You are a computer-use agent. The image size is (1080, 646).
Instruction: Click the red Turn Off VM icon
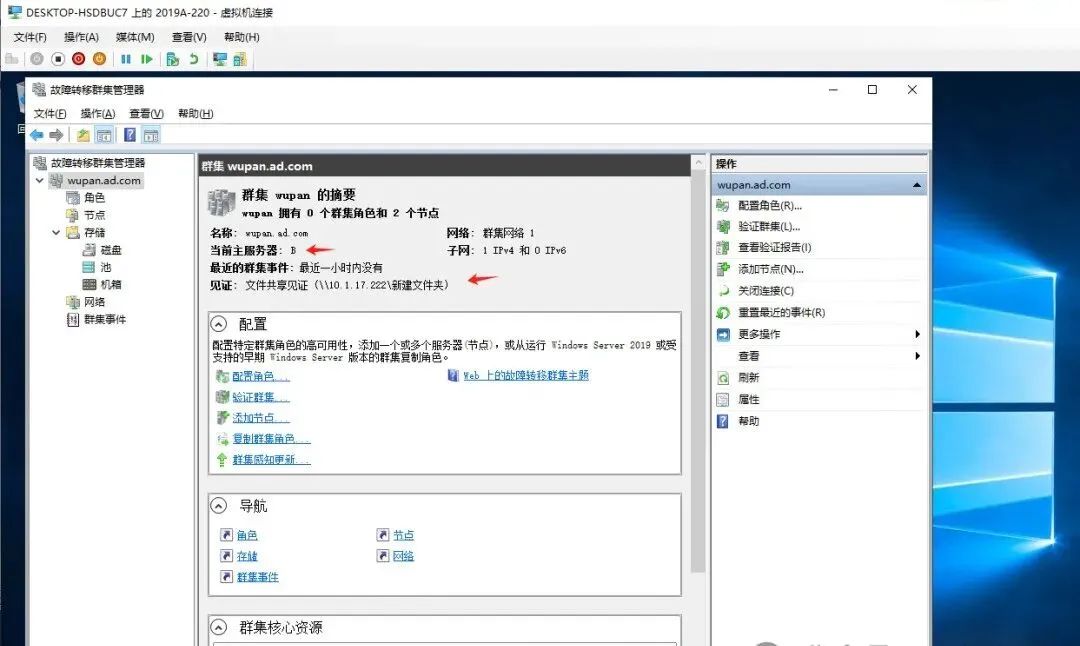[x=78, y=59]
